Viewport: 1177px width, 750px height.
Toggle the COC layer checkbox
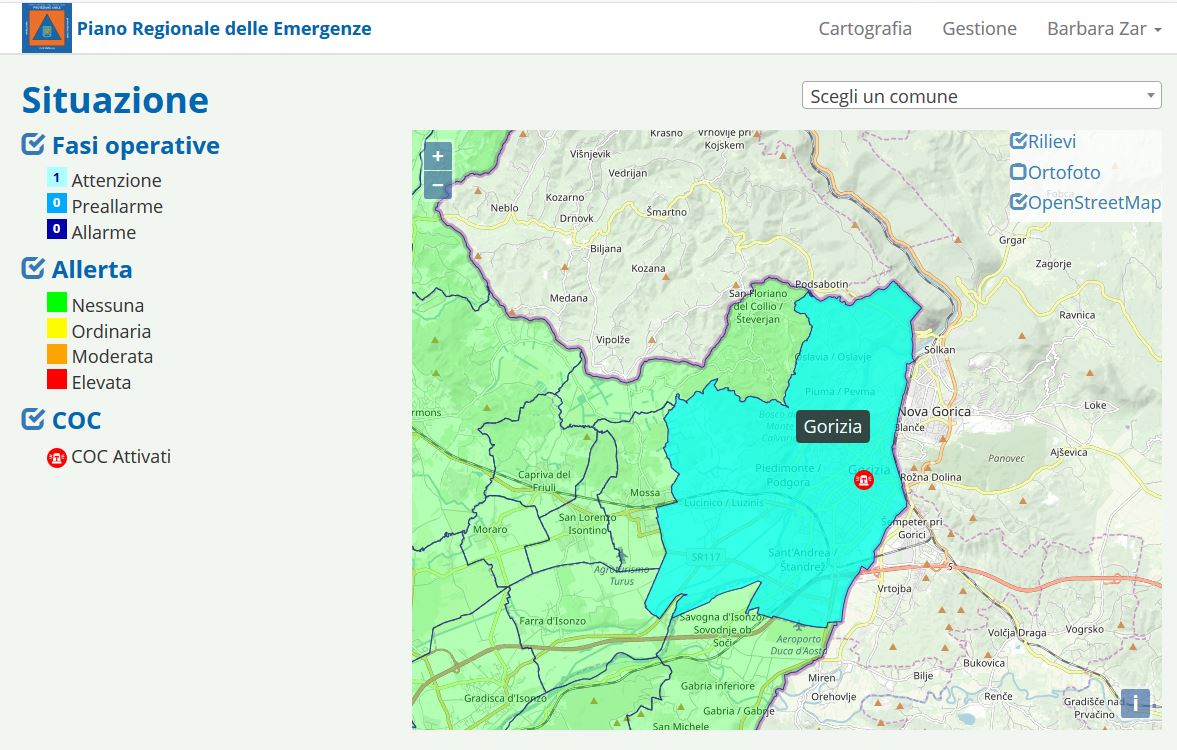[x=33, y=420]
